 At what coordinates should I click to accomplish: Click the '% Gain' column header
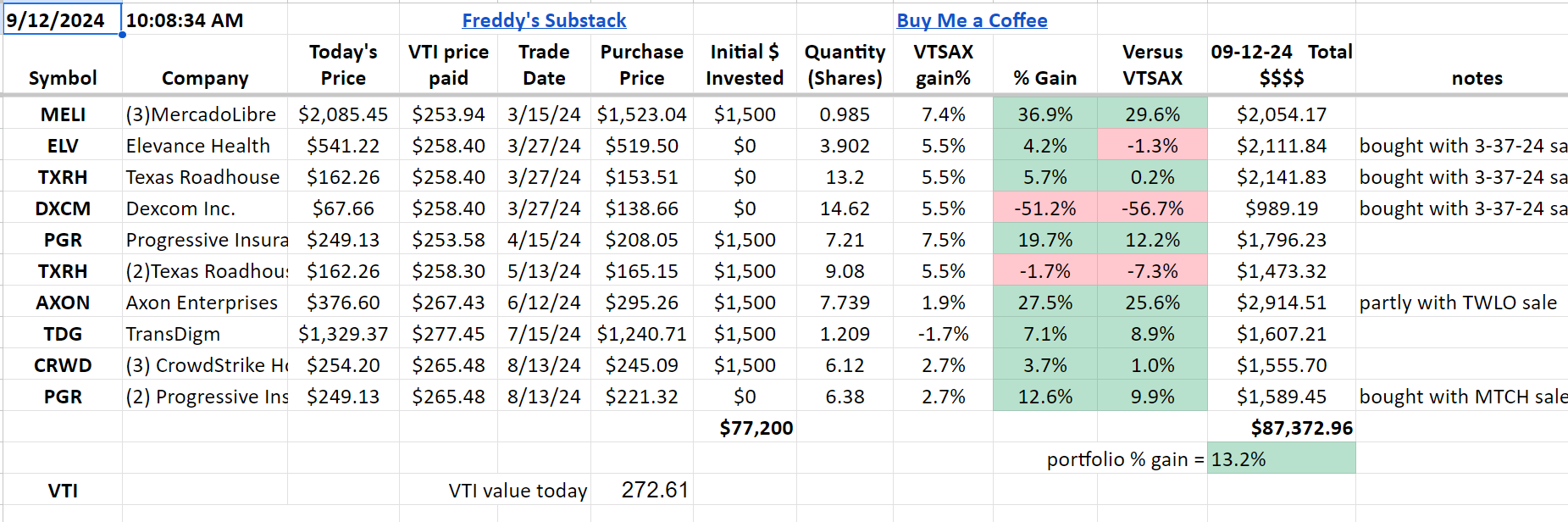1044,78
